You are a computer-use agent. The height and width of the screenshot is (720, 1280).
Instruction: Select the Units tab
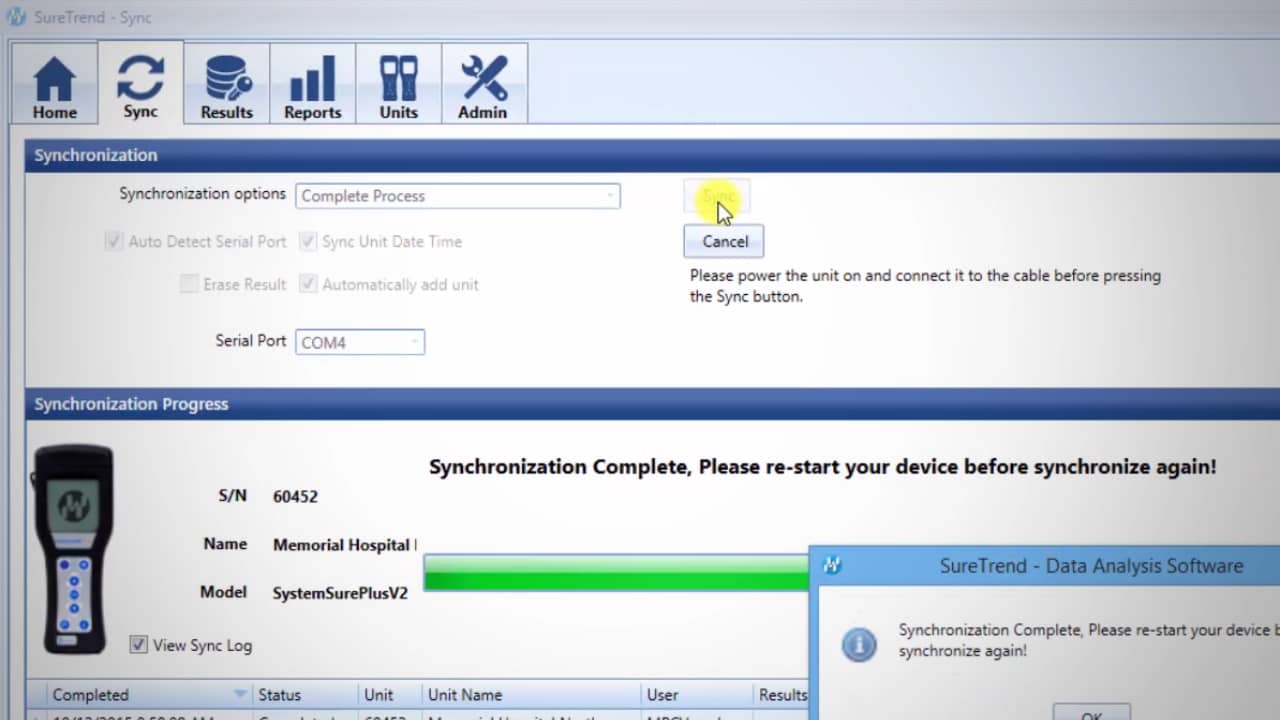pos(398,83)
